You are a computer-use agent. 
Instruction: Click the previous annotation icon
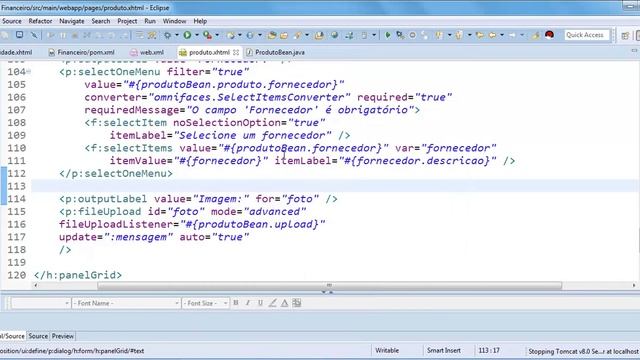click(459, 36)
